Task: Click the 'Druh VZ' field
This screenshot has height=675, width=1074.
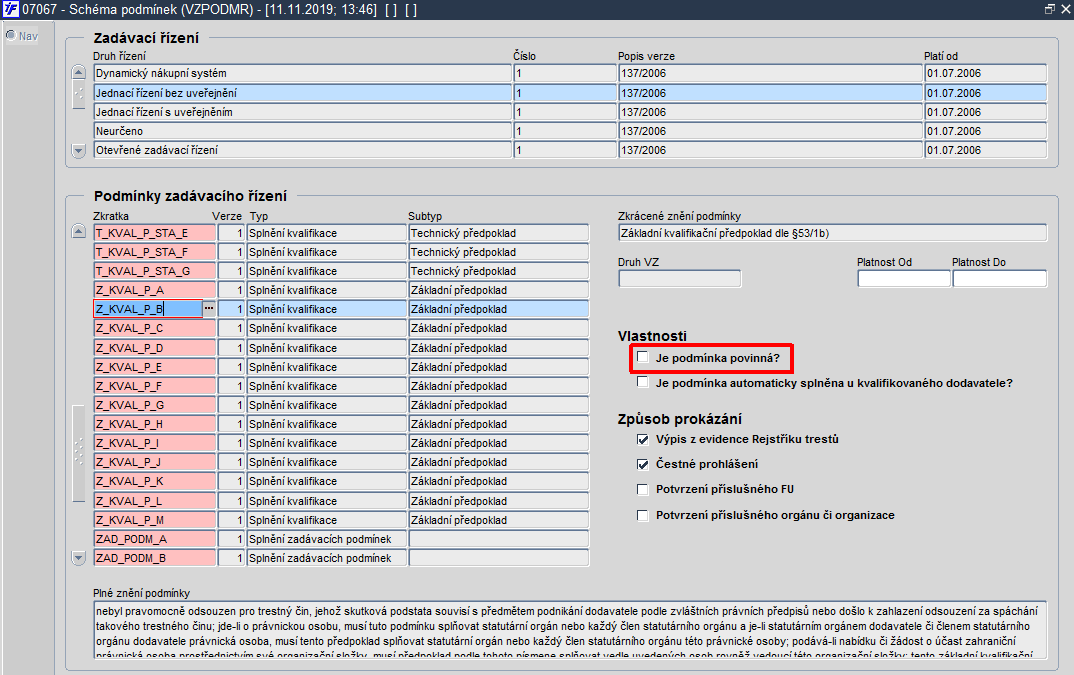Action: click(x=679, y=278)
